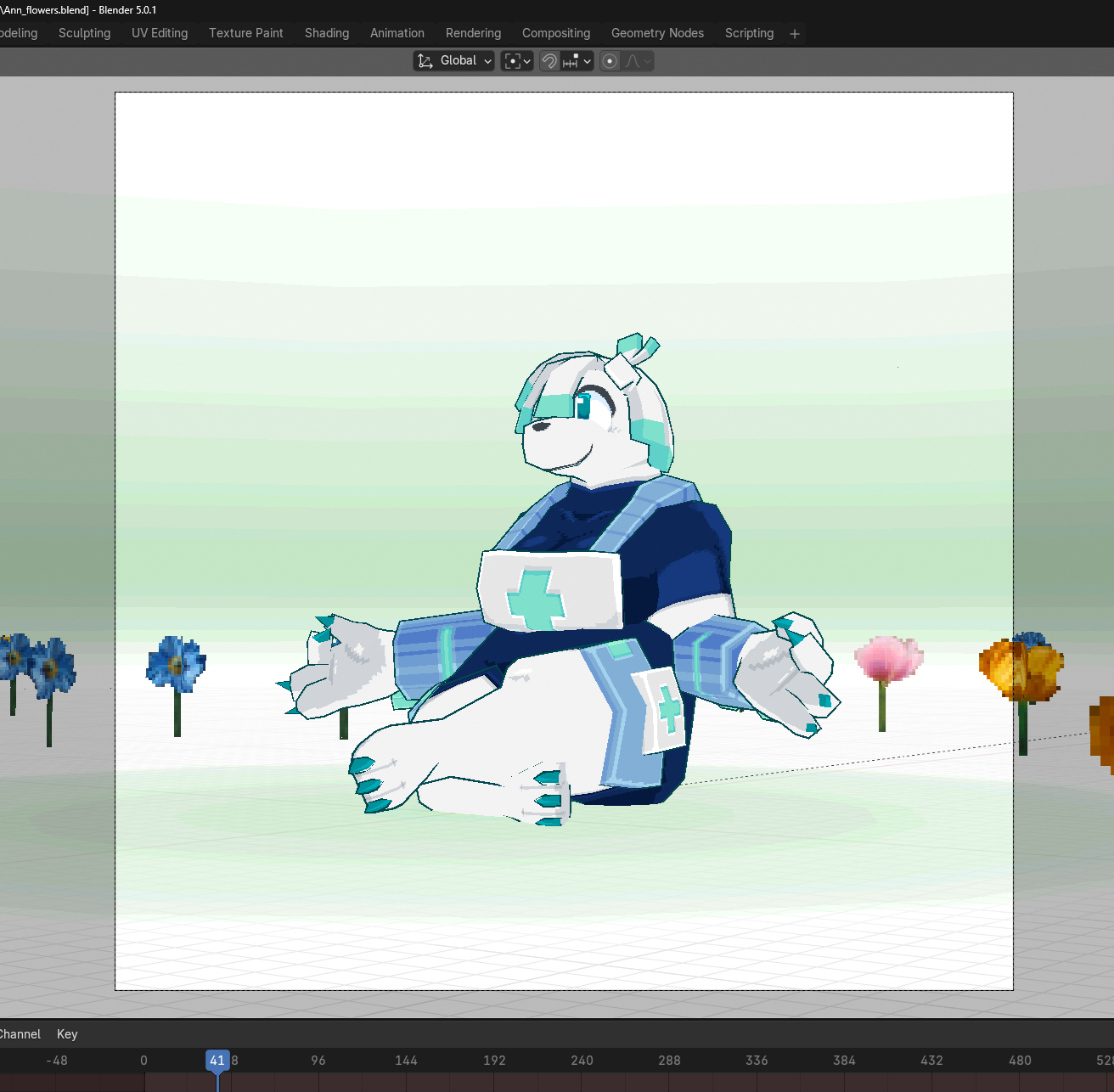This screenshot has width=1114, height=1092.
Task: Toggle proportional editing on
Action: point(610,61)
